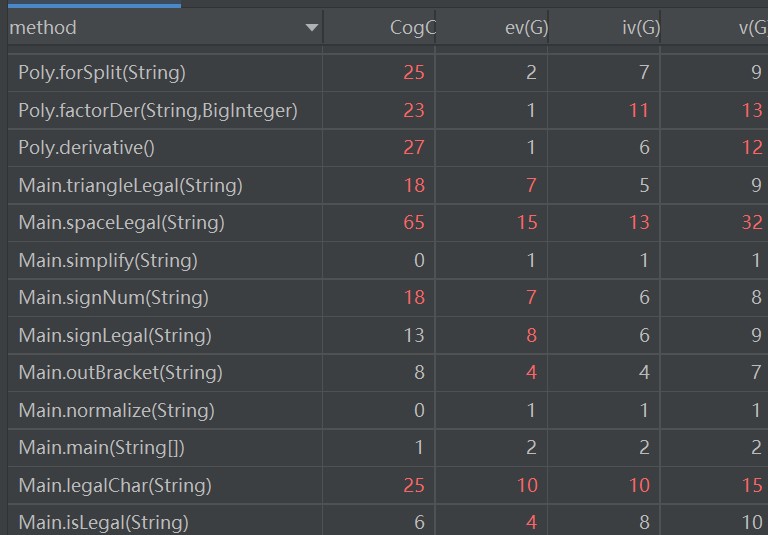Select Poly.factorDer(String,BigInteger) method row
Image resolution: width=768 pixels, height=535 pixels.
pyautogui.click(x=158, y=110)
